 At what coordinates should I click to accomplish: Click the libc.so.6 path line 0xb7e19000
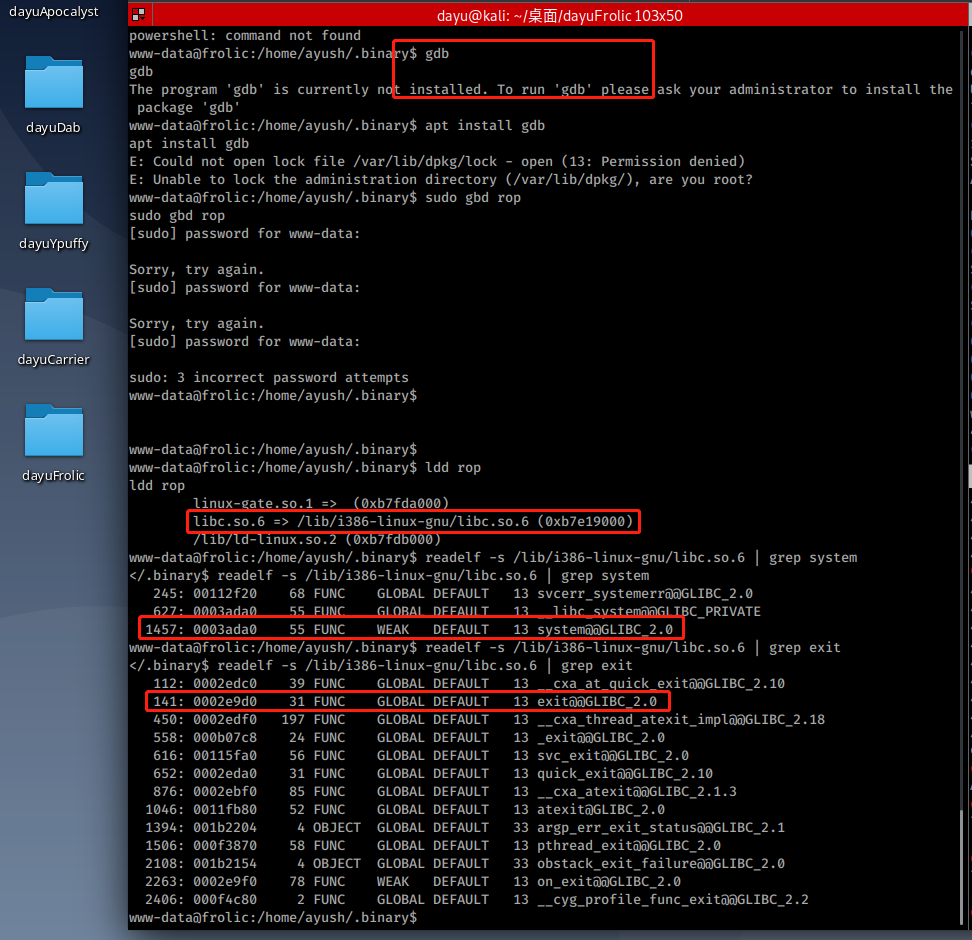pyautogui.click(x=413, y=521)
